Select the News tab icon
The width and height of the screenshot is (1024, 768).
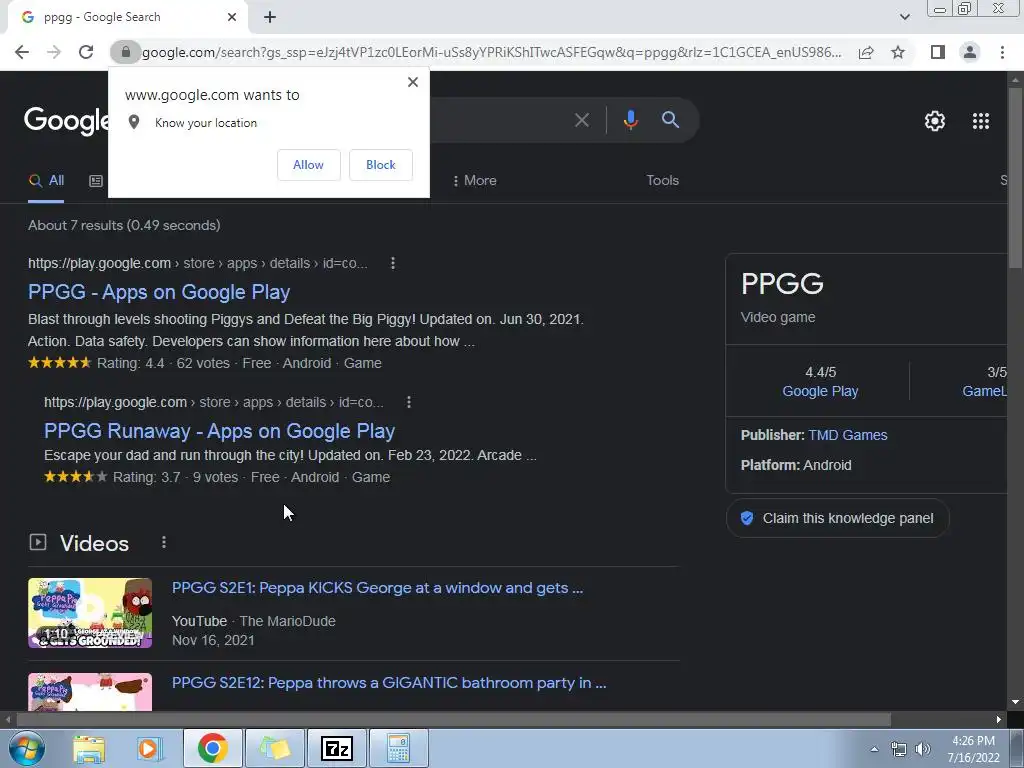[96, 181]
